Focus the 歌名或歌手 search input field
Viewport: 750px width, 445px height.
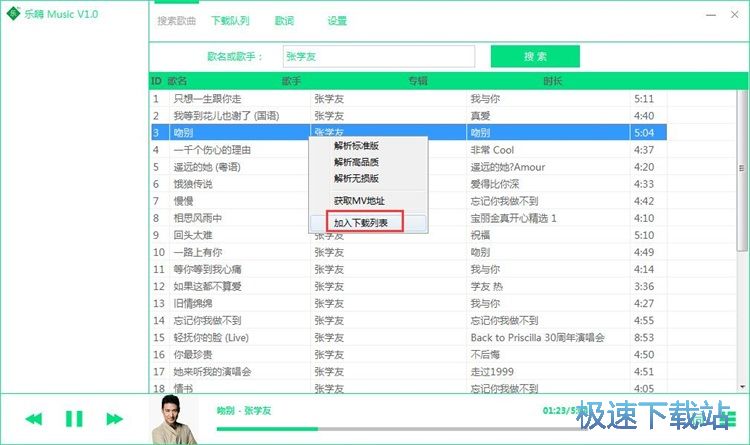pyautogui.click(x=379, y=56)
